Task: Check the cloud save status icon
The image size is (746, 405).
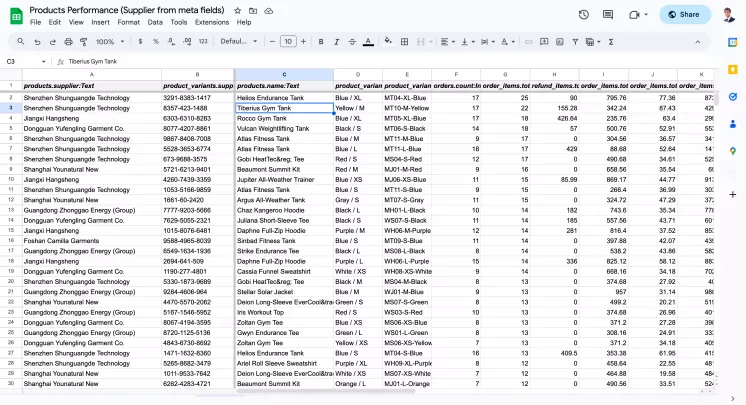Action: (x=269, y=10)
